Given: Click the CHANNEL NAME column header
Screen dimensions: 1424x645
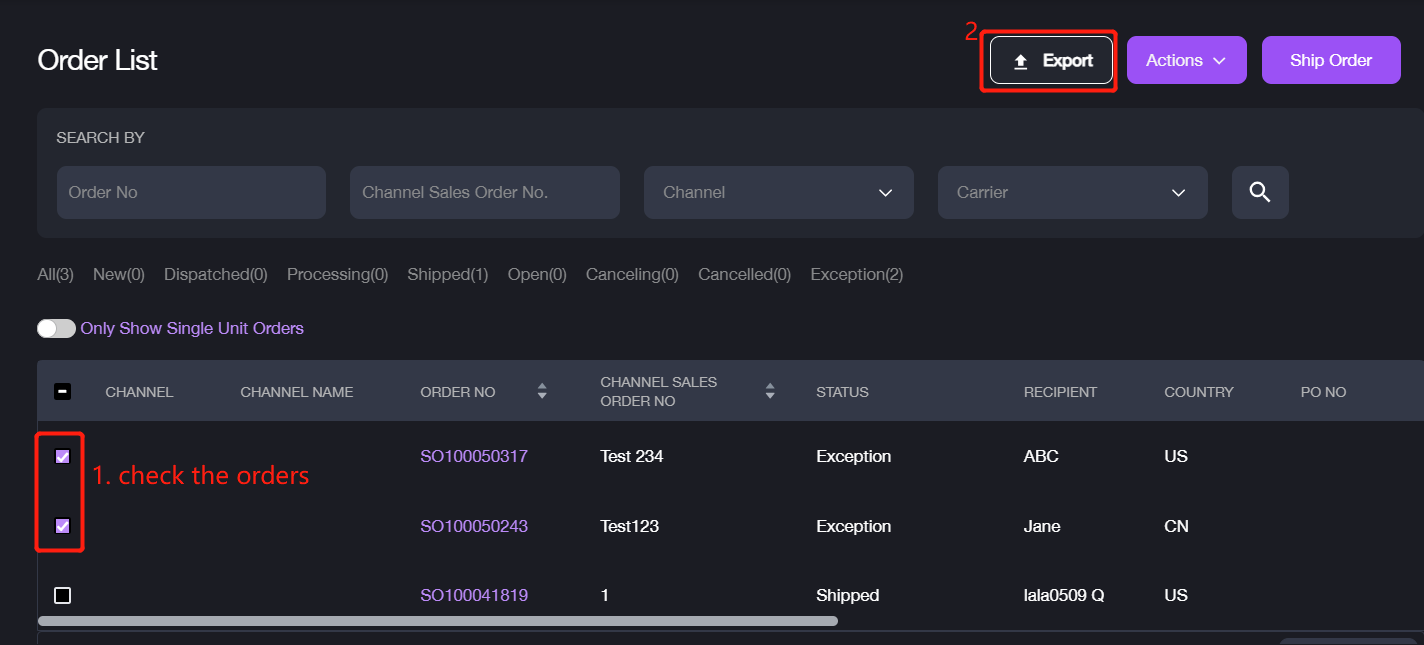Looking at the screenshot, I should click(x=297, y=392).
